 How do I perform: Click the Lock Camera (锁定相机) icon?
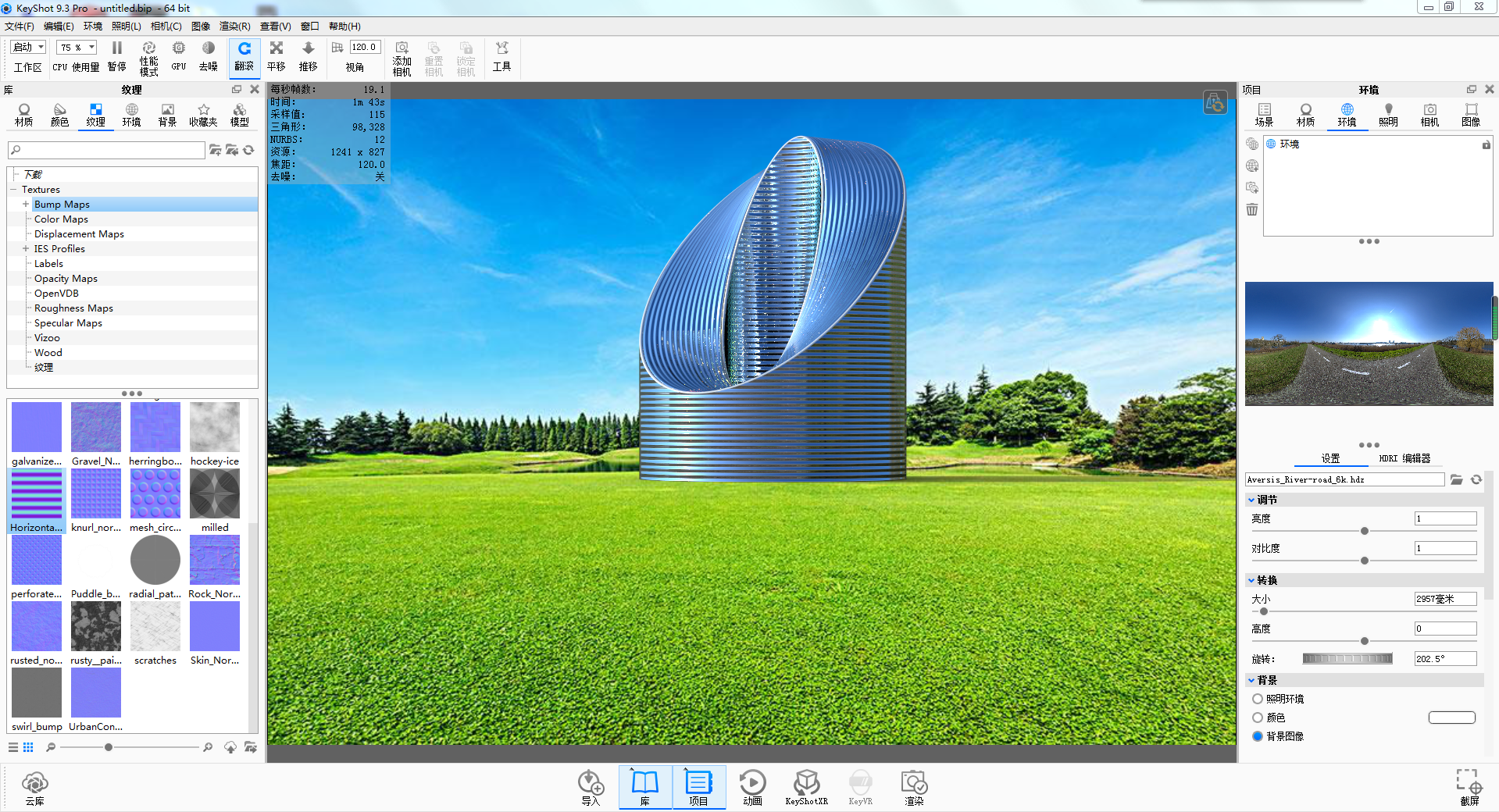[x=466, y=59]
